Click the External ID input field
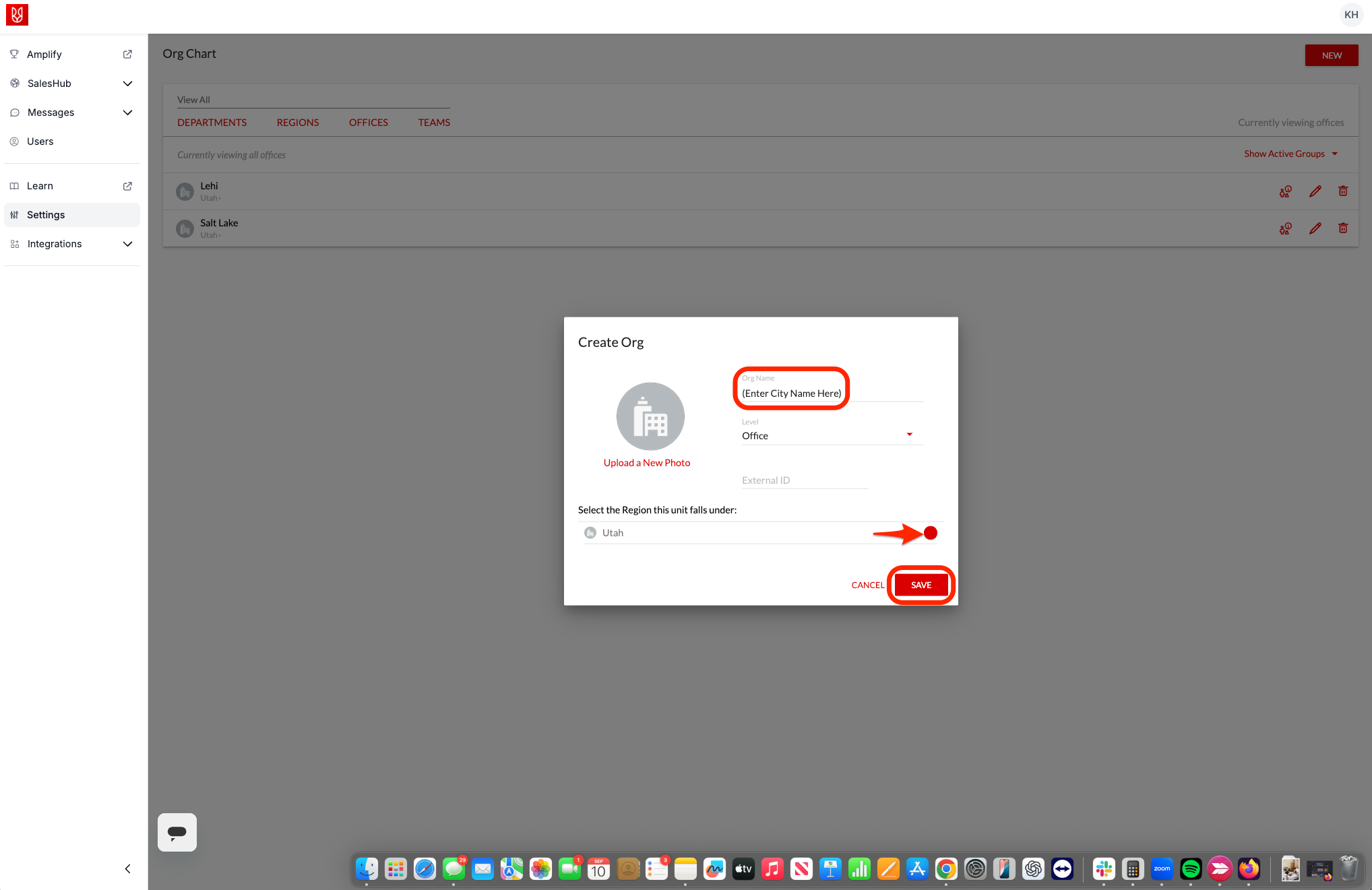Screen dimensions: 1372x890 point(805,480)
